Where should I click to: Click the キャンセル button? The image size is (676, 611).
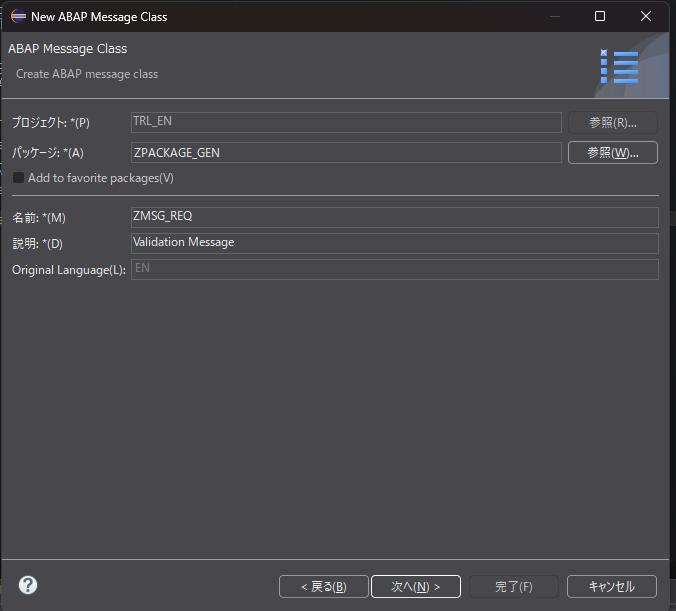coord(612,586)
